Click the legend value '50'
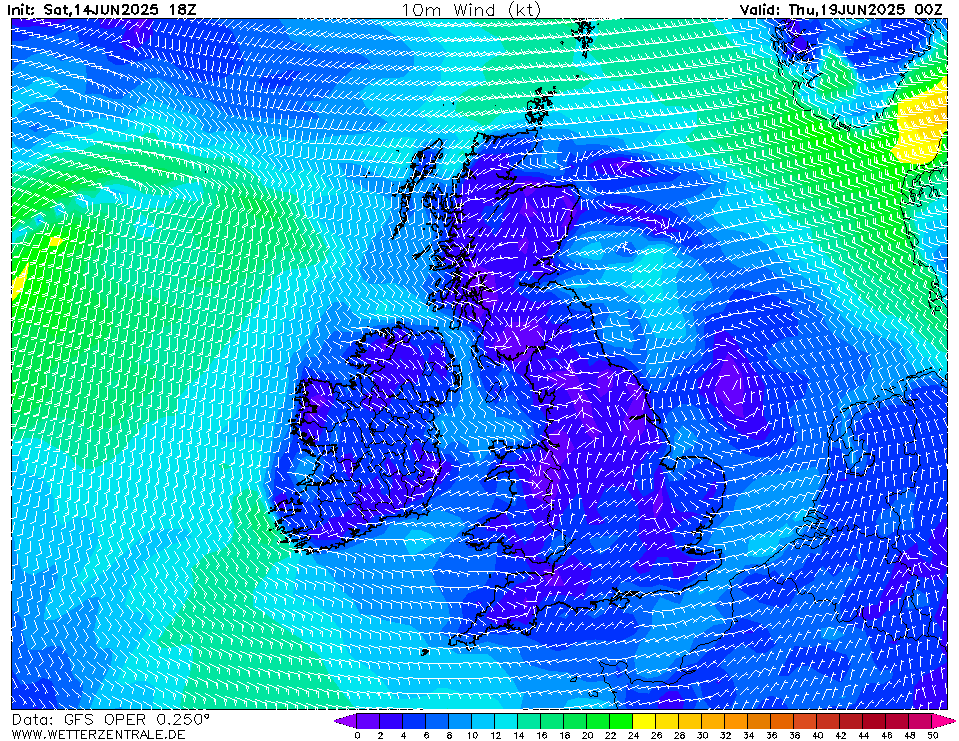The width and height of the screenshot is (959, 741). pyautogui.click(x=933, y=735)
